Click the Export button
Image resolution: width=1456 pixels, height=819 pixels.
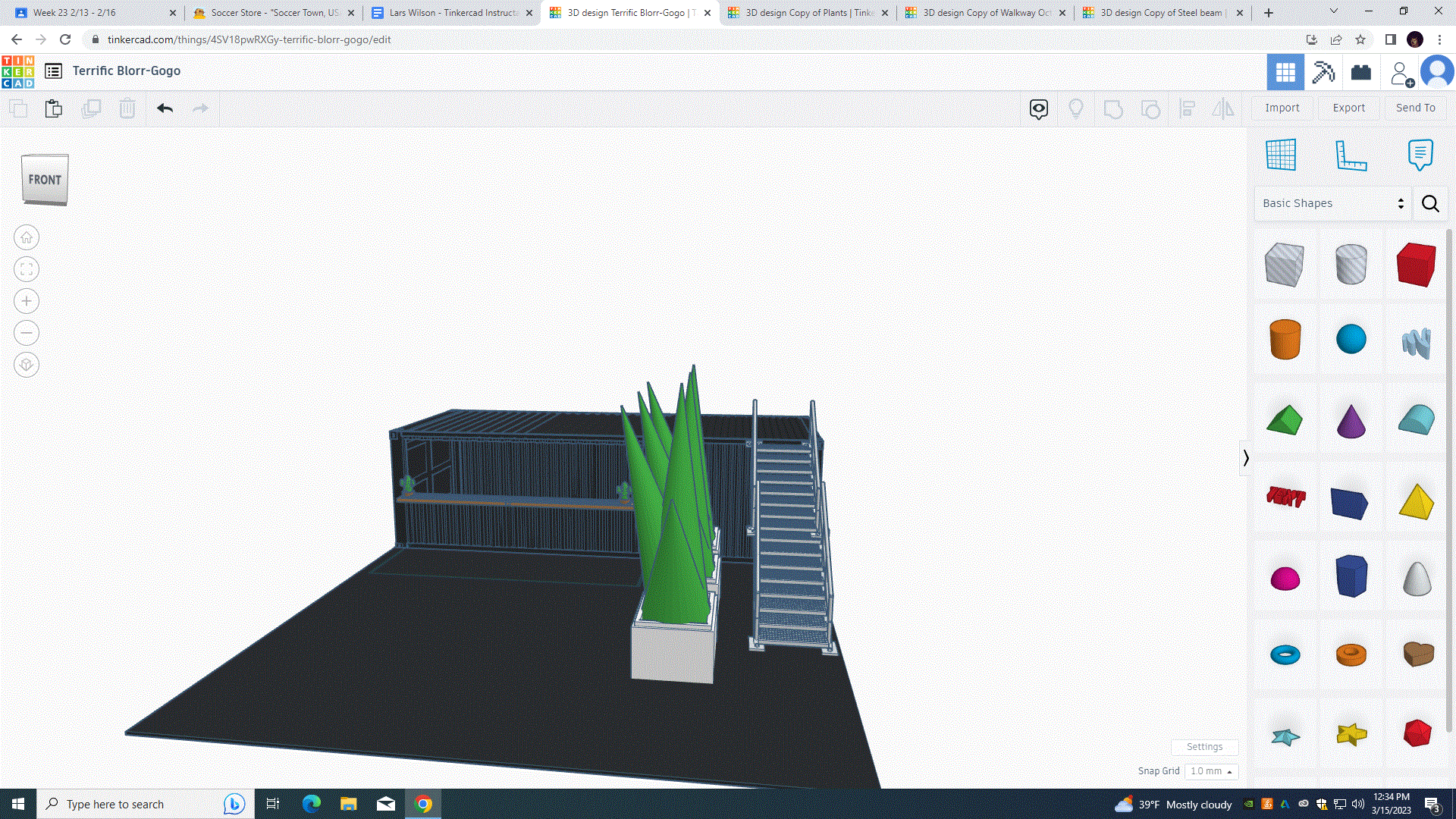(1348, 108)
